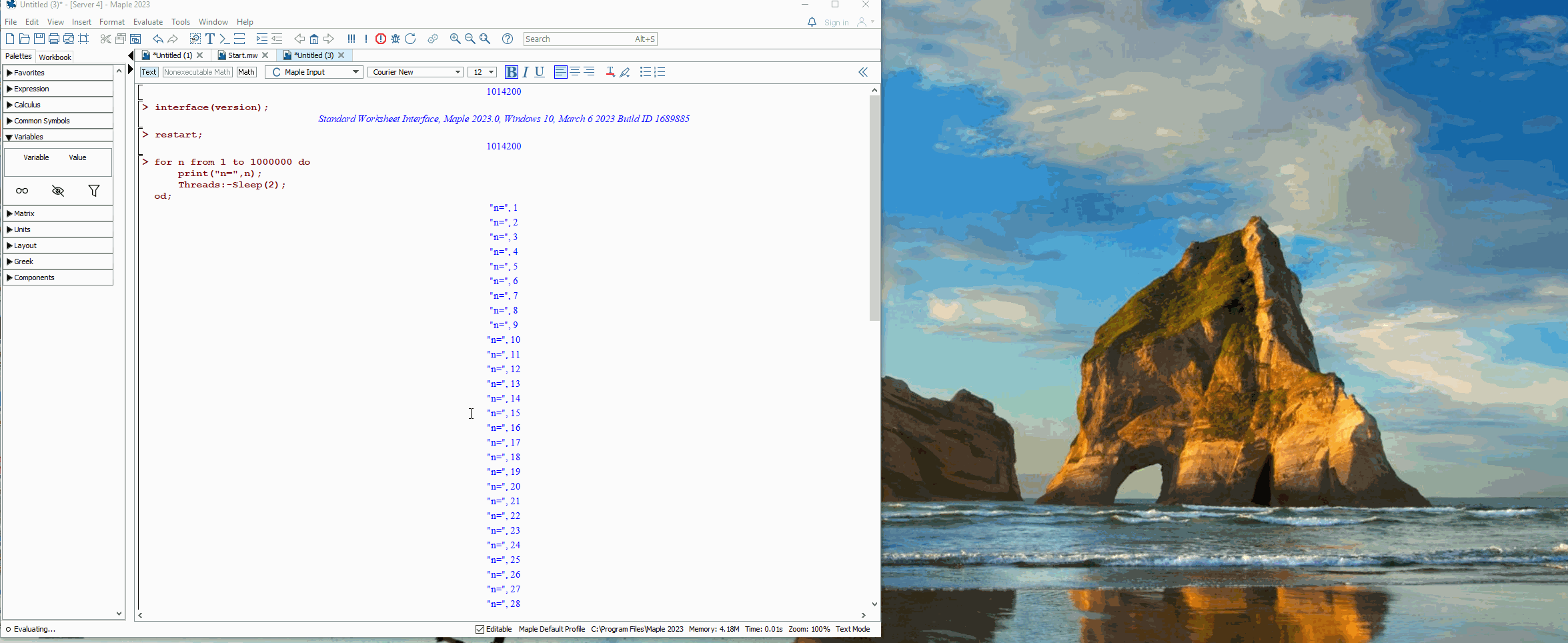This screenshot has width=1568, height=643.
Task: Switch to Math entry mode
Action: tap(247, 72)
